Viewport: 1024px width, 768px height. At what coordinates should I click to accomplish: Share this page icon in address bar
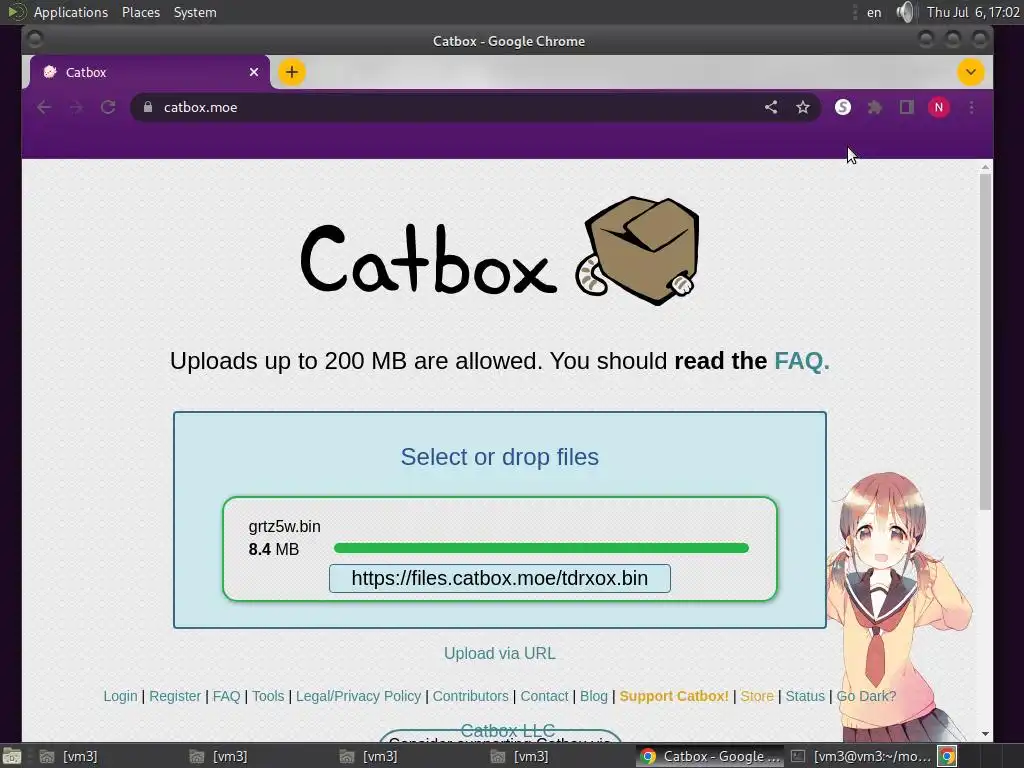coord(771,107)
